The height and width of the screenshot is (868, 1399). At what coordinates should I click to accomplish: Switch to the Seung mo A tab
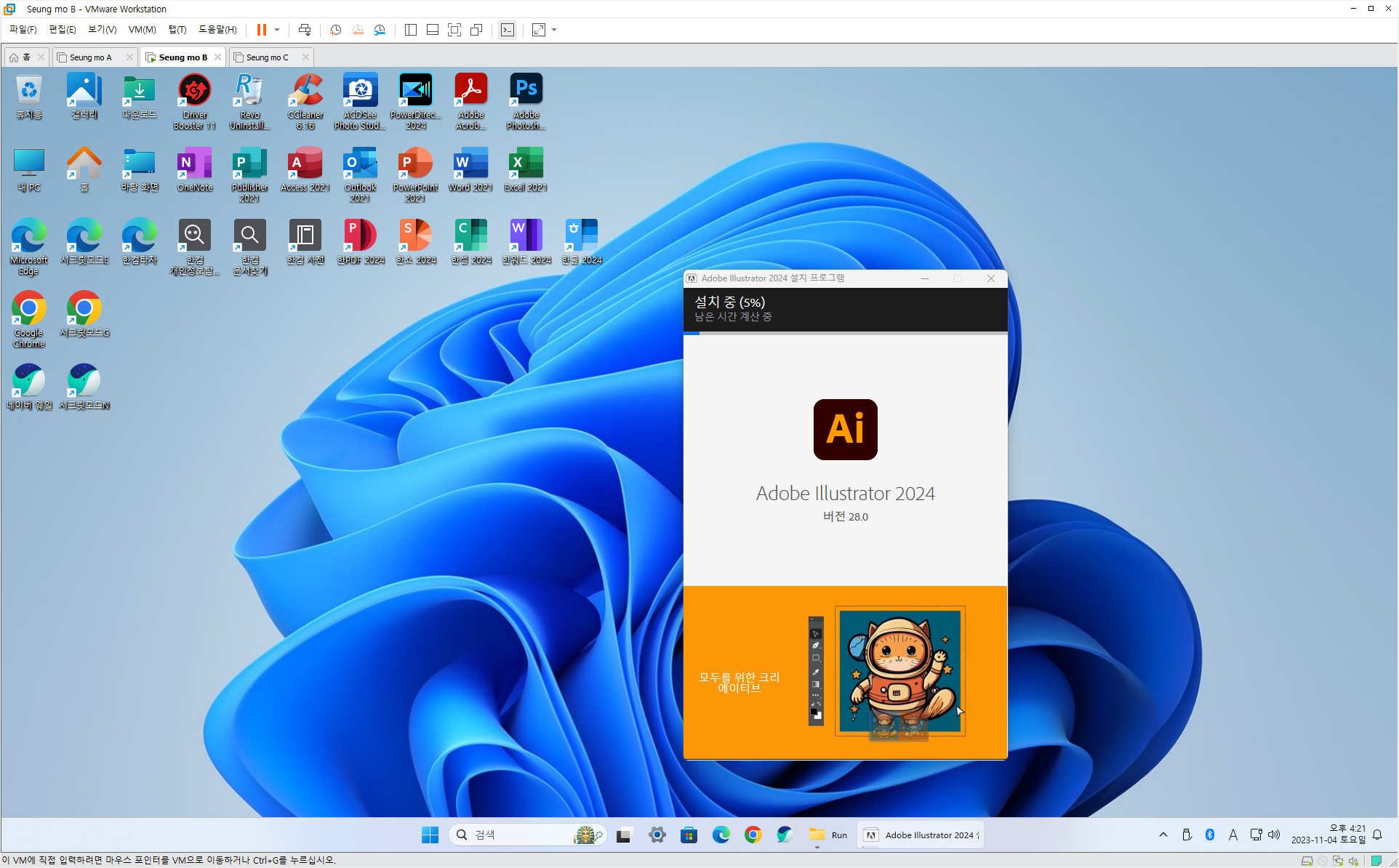(91, 57)
